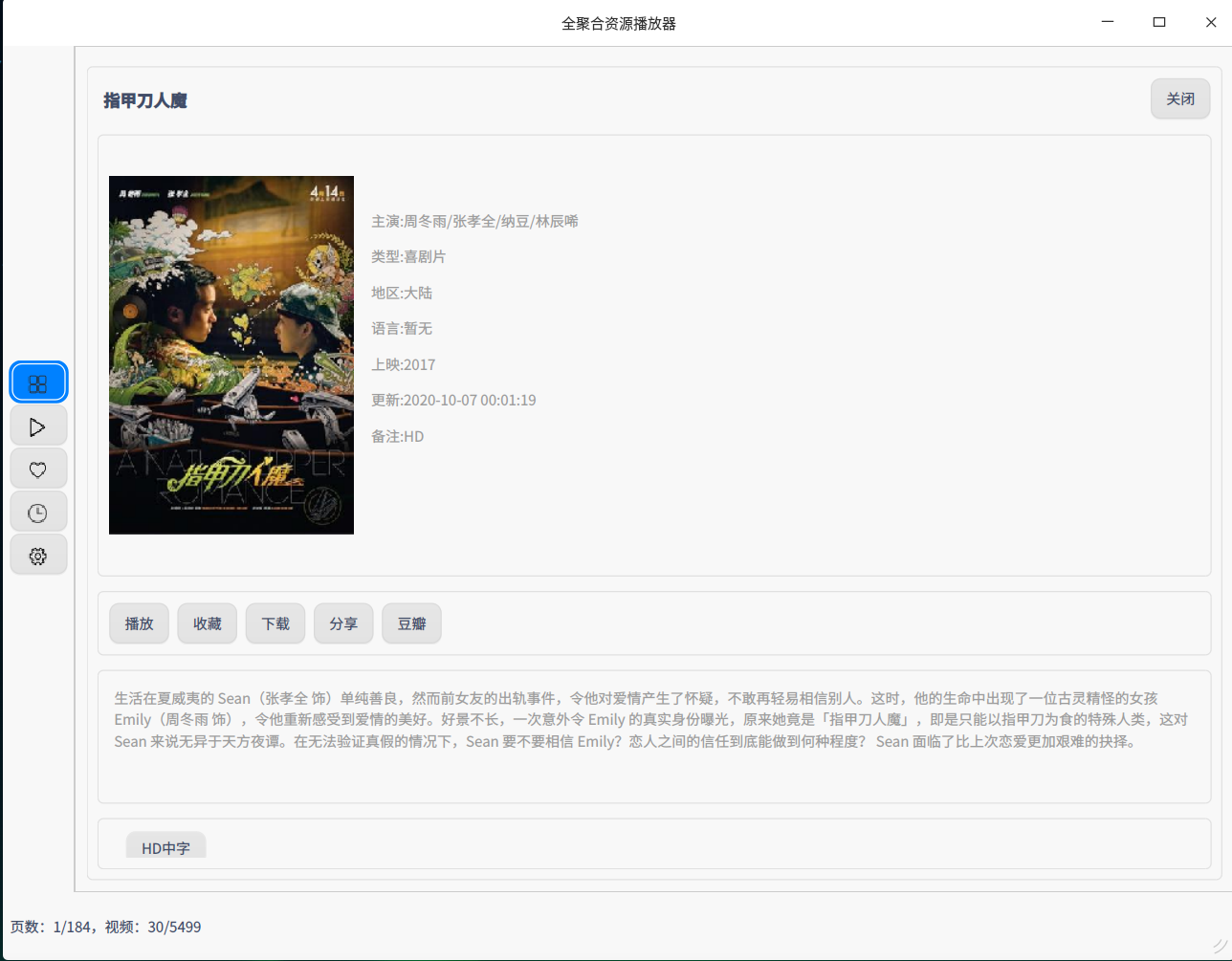Screen dimensions: 1232x961
Task: Open the grid browse view in sidebar
Action: (38, 383)
